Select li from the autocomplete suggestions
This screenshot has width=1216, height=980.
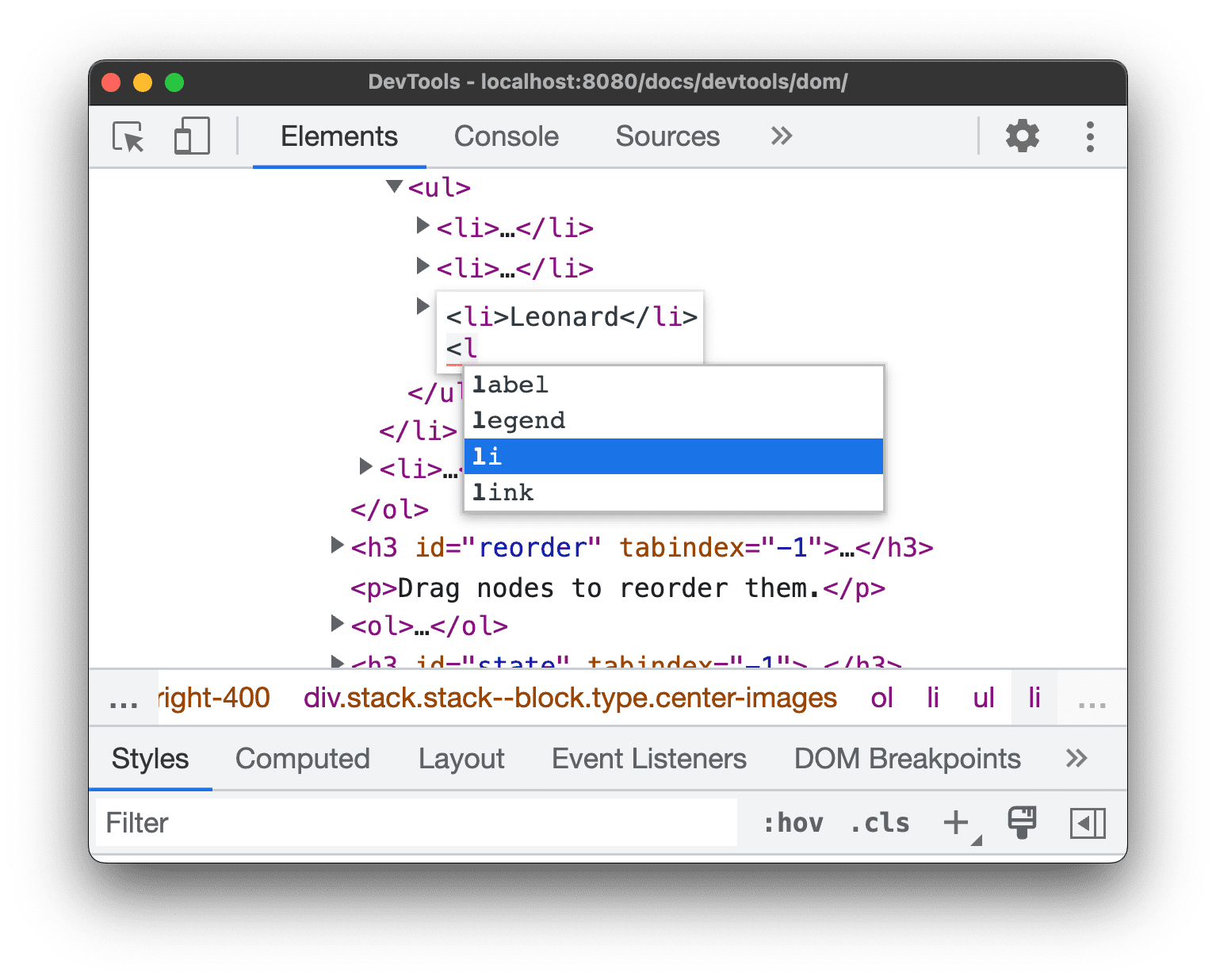click(672, 457)
